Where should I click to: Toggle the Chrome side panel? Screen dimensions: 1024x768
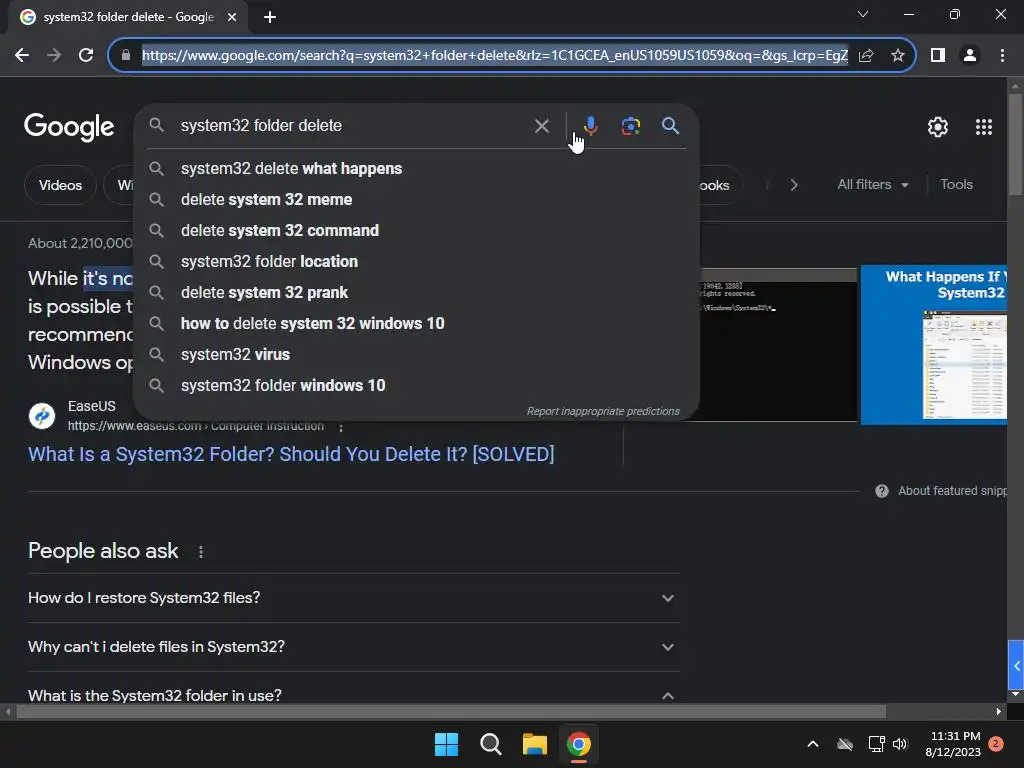click(x=938, y=56)
